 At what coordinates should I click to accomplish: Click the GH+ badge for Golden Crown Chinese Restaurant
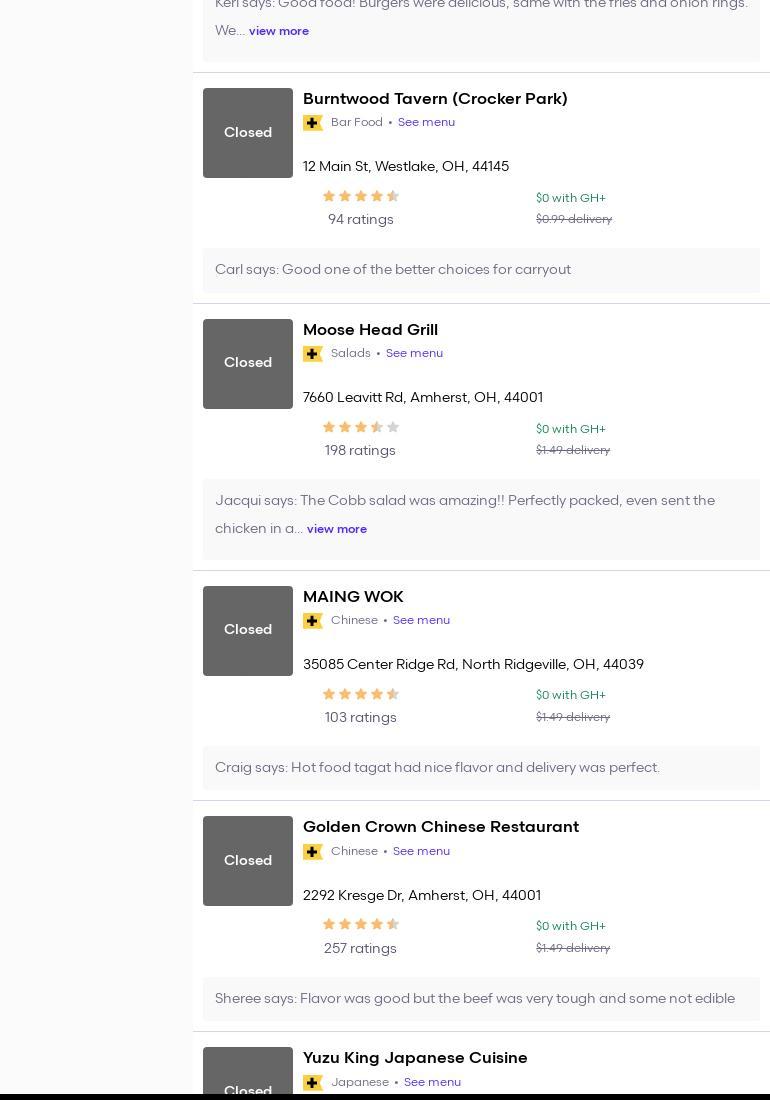coord(313,852)
